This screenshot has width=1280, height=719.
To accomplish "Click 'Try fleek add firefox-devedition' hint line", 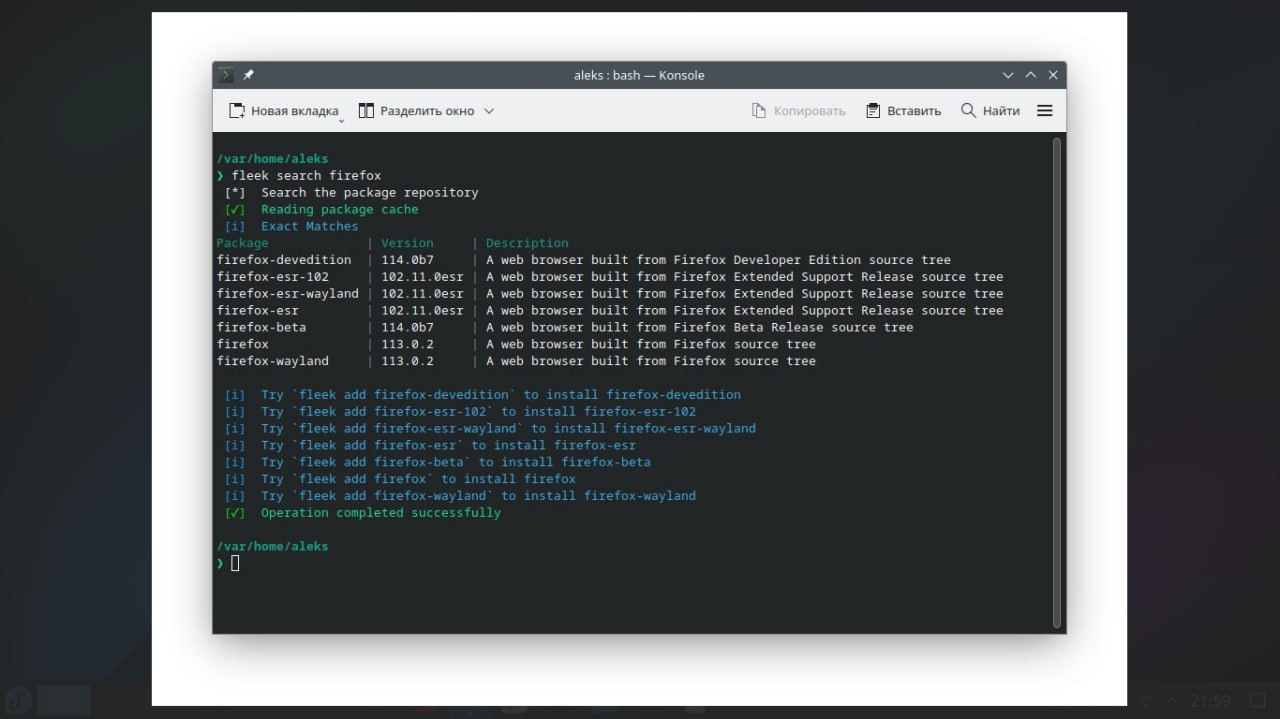I will click(501, 394).
